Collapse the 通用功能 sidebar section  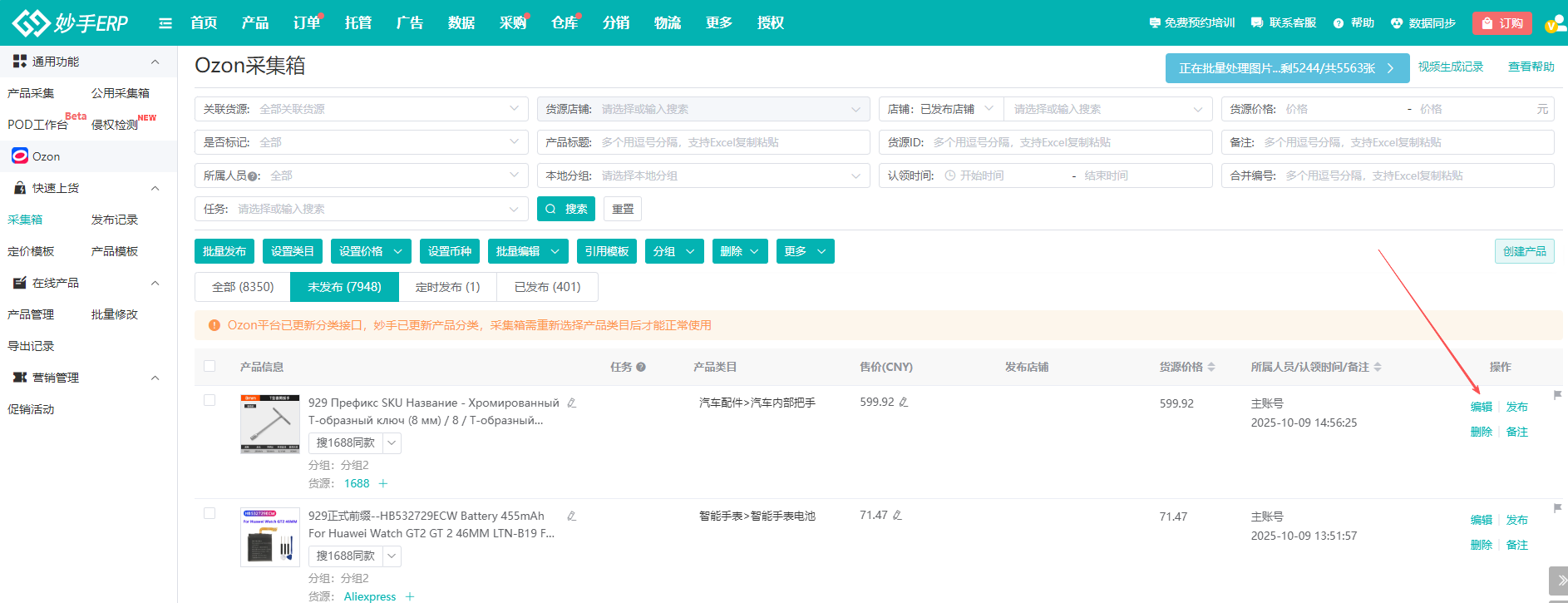(x=155, y=62)
